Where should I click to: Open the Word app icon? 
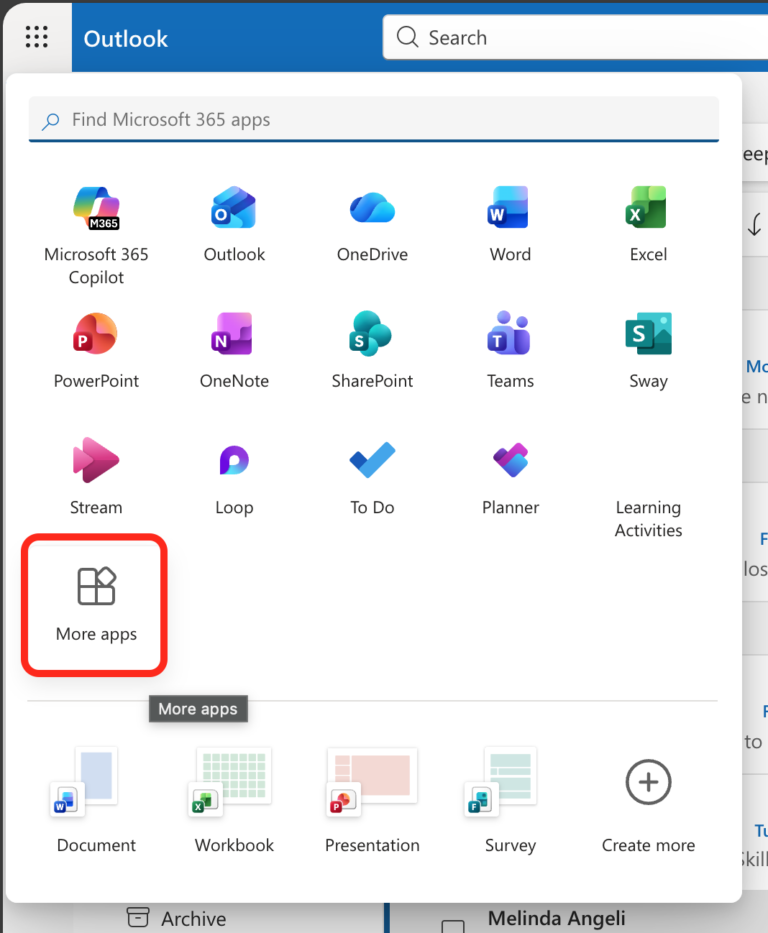pos(510,208)
